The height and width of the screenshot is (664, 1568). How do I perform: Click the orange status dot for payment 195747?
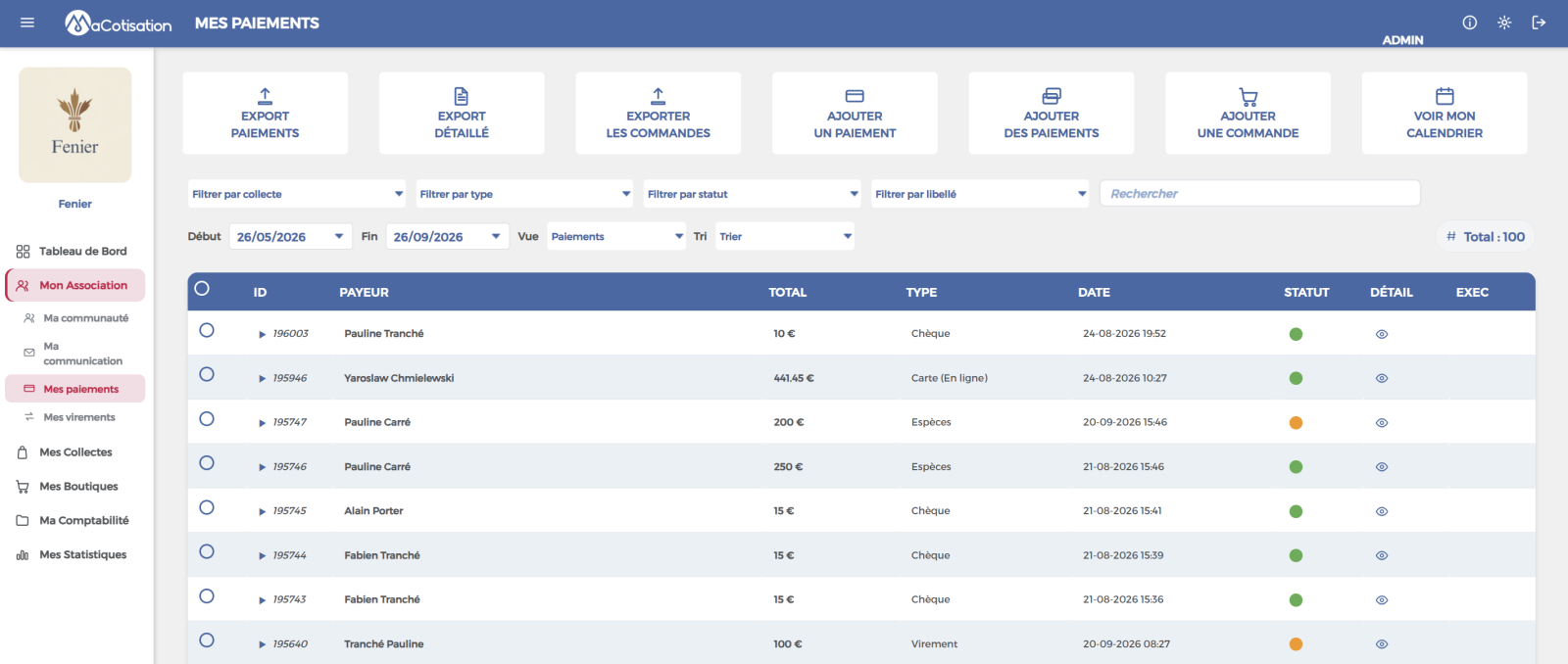point(1296,423)
